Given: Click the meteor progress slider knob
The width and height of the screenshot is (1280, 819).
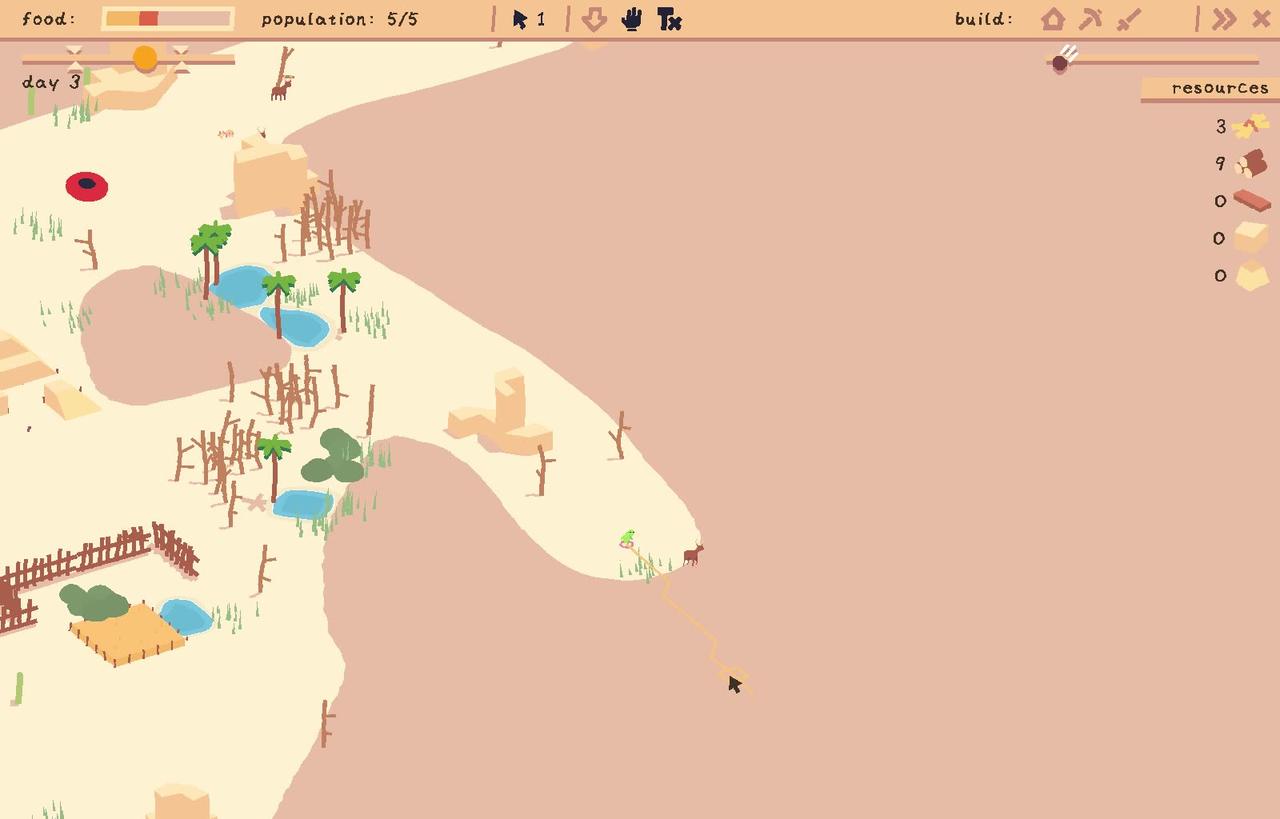Looking at the screenshot, I should pos(1061,60).
